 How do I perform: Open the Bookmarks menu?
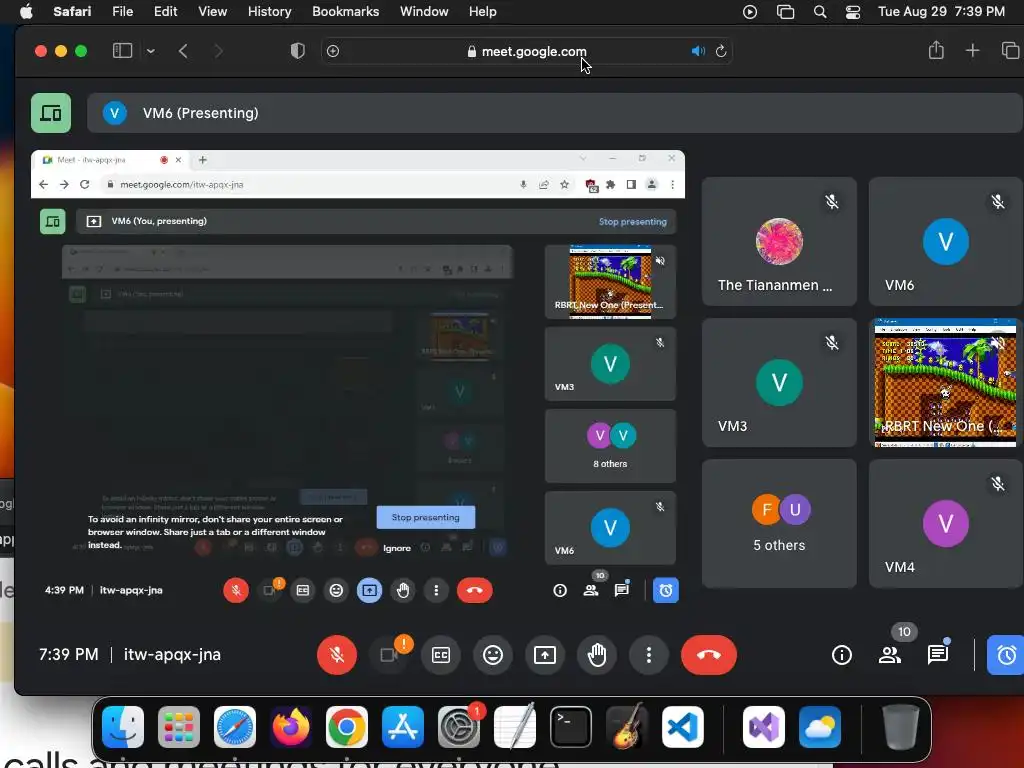(x=345, y=12)
